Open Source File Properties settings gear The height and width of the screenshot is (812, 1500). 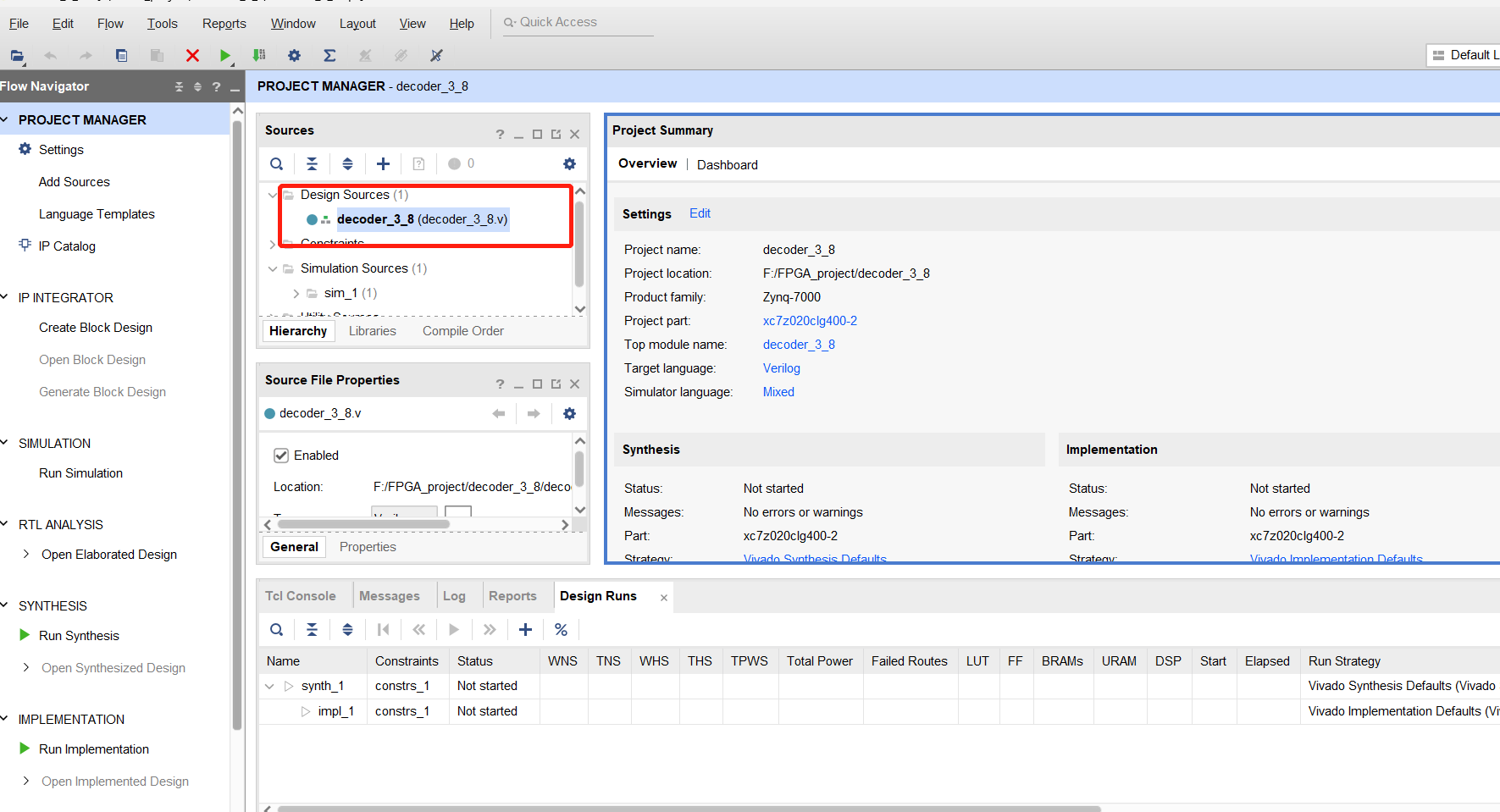(x=569, y=414)
